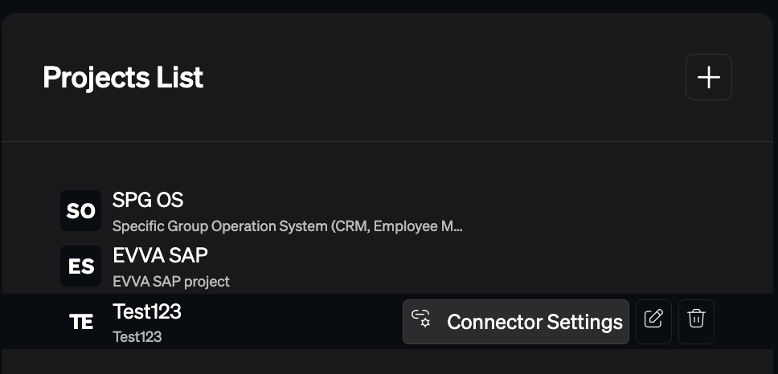The height and width of the screenshot is (374, 778).
Task: Click the connector gear icon beside Connector Settings
Action: click(421, 318)
